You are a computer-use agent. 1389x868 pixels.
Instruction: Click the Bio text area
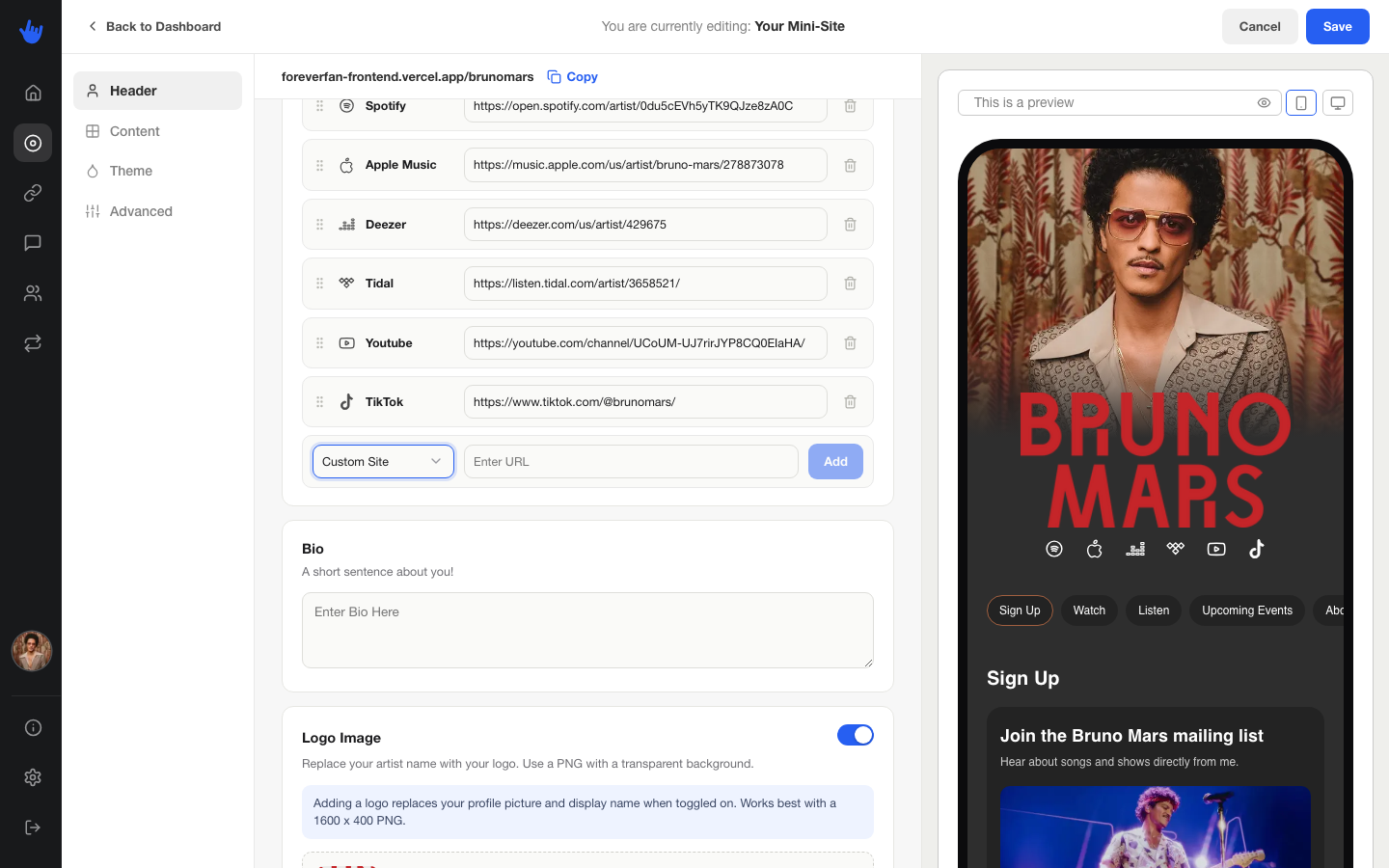587,630
